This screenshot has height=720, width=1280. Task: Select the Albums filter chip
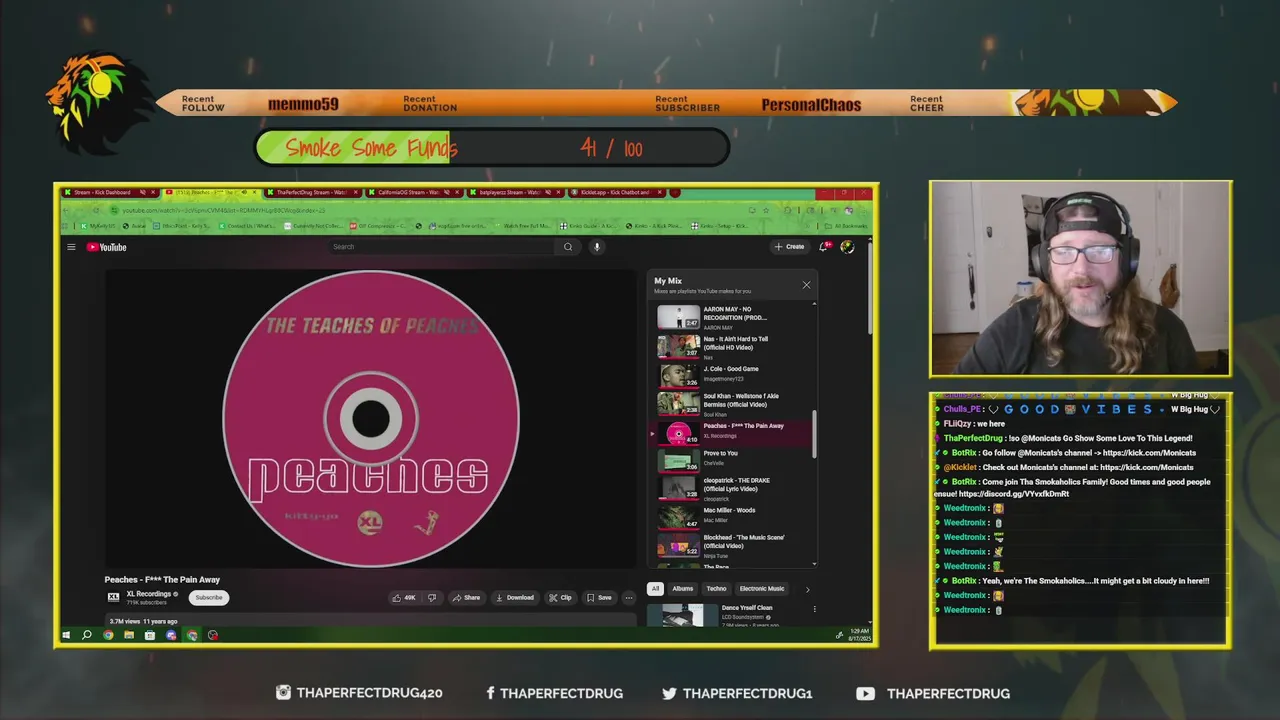click(683, 588)
